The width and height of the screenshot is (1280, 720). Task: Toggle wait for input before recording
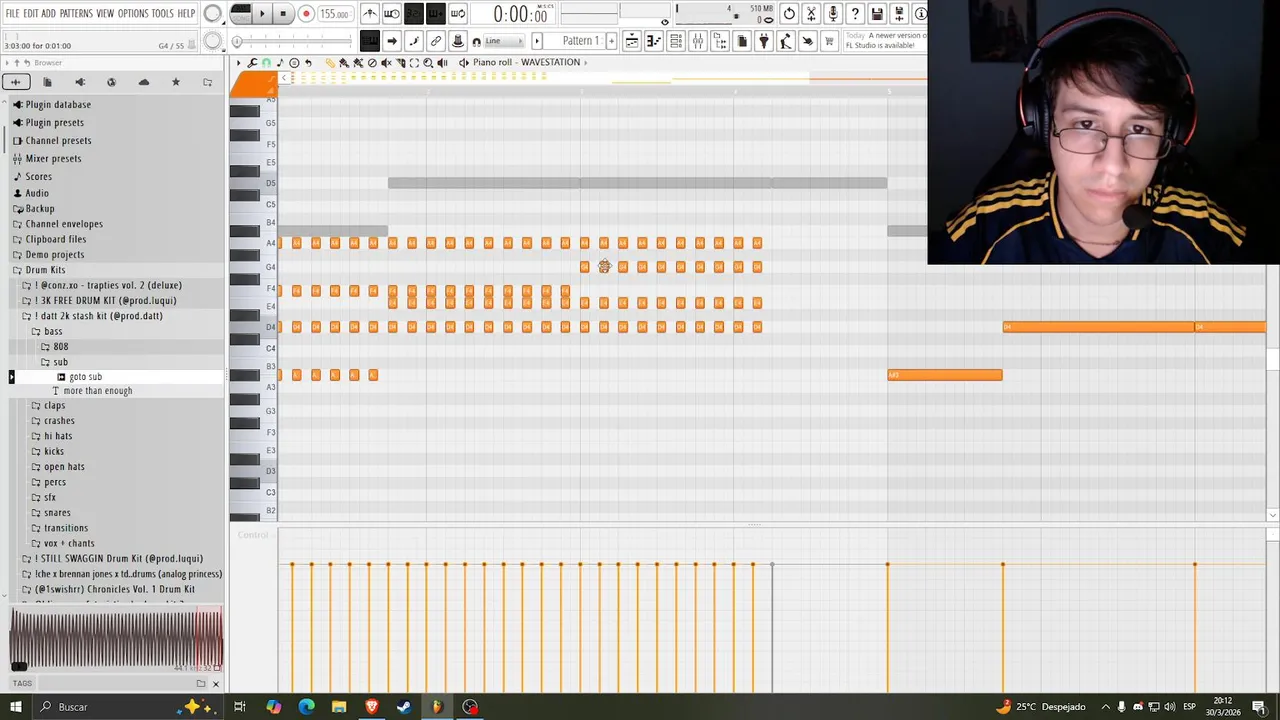(392, 14)
